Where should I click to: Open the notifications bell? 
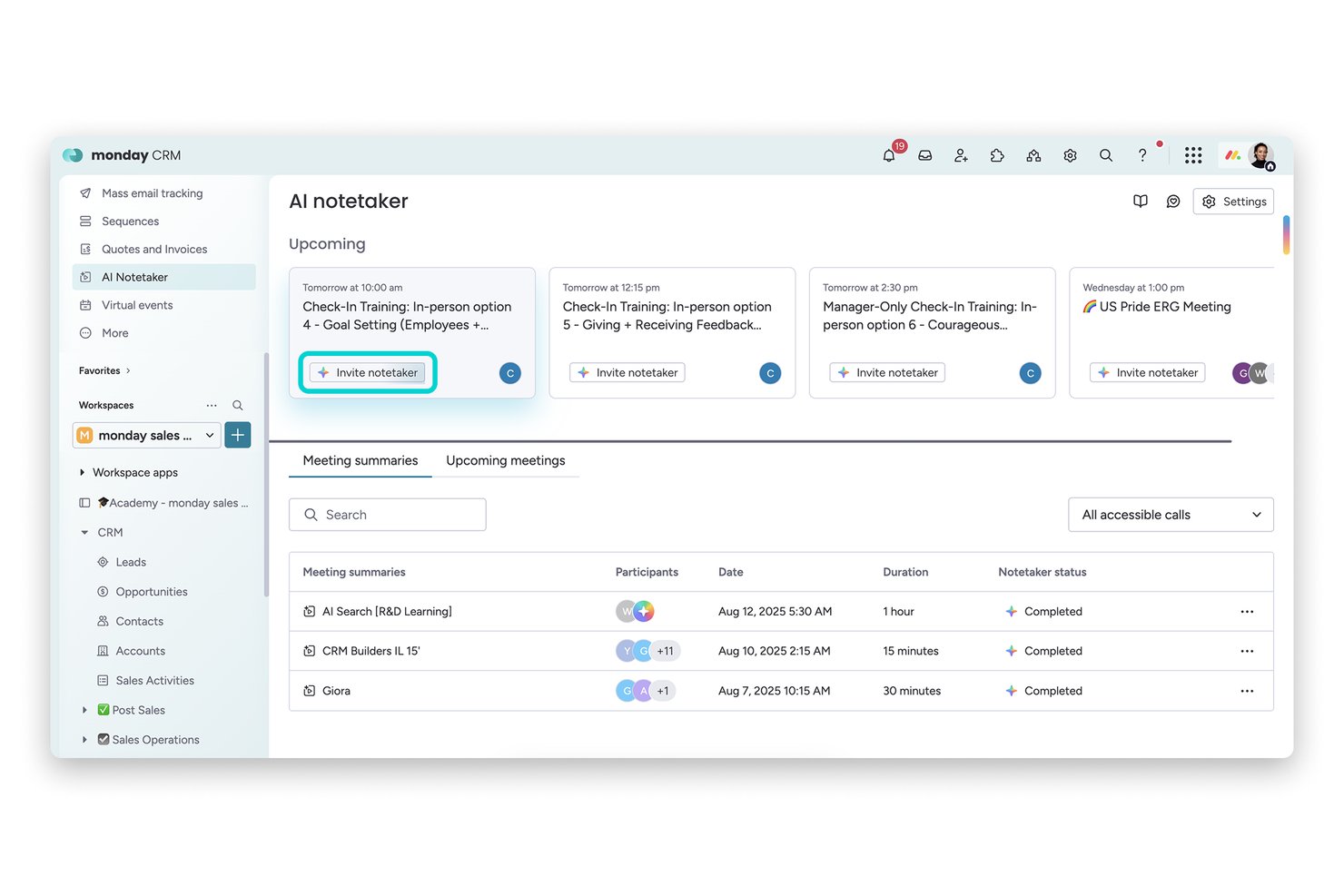[x=889, y=155]
